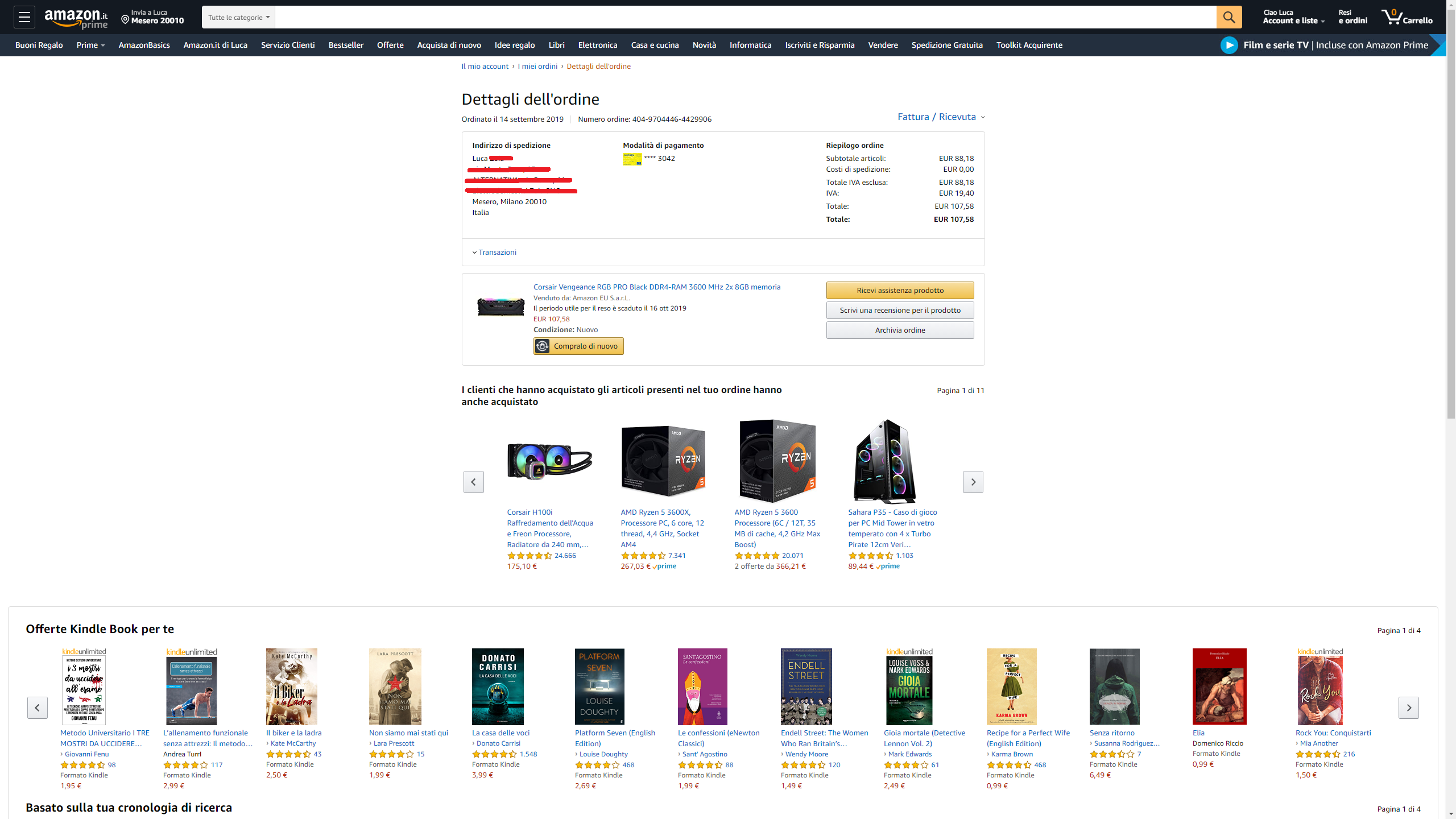The image size is (1456, 819).
Task: Click the delivery location pin icon
Action: coord(125,20)
